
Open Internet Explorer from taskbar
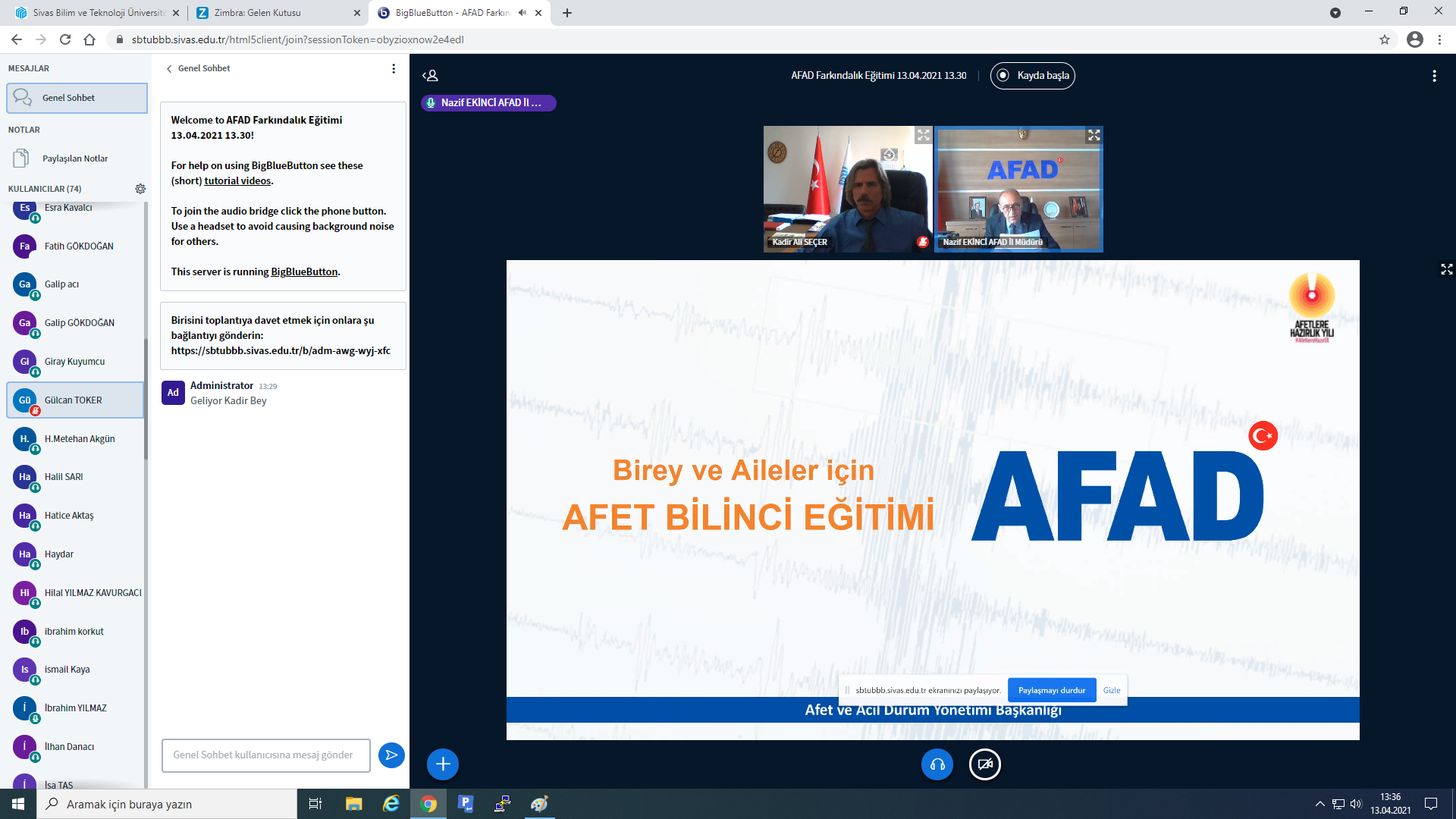pos(391,804)
